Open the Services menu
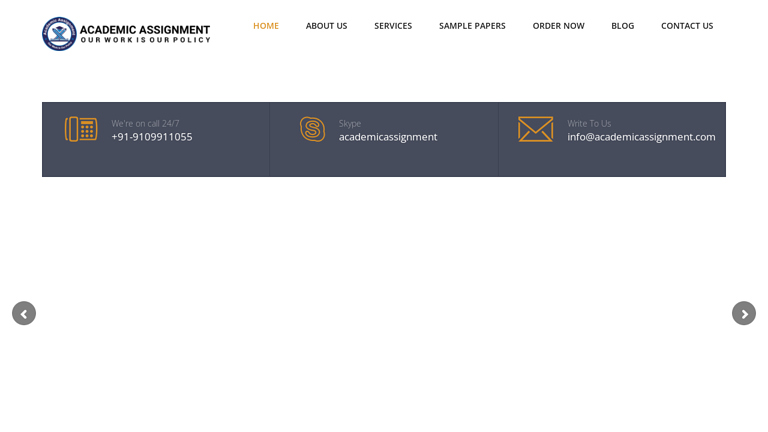 click(393, 26)
